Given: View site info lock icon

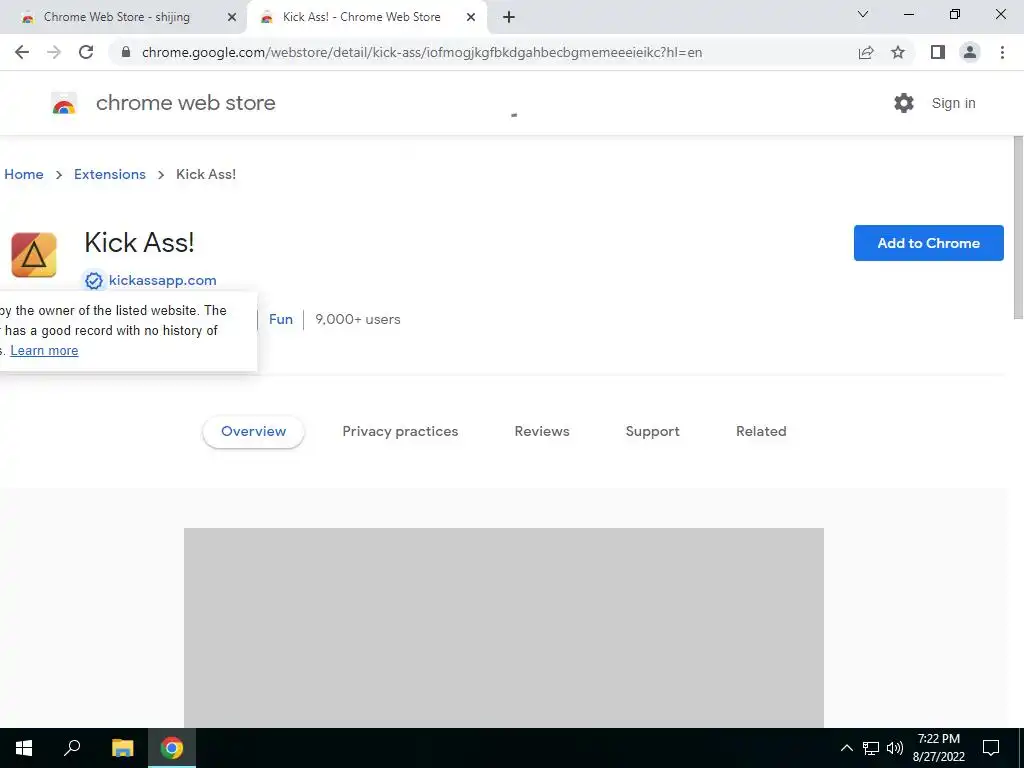Looking at the screenshot, I should [126, 52].
